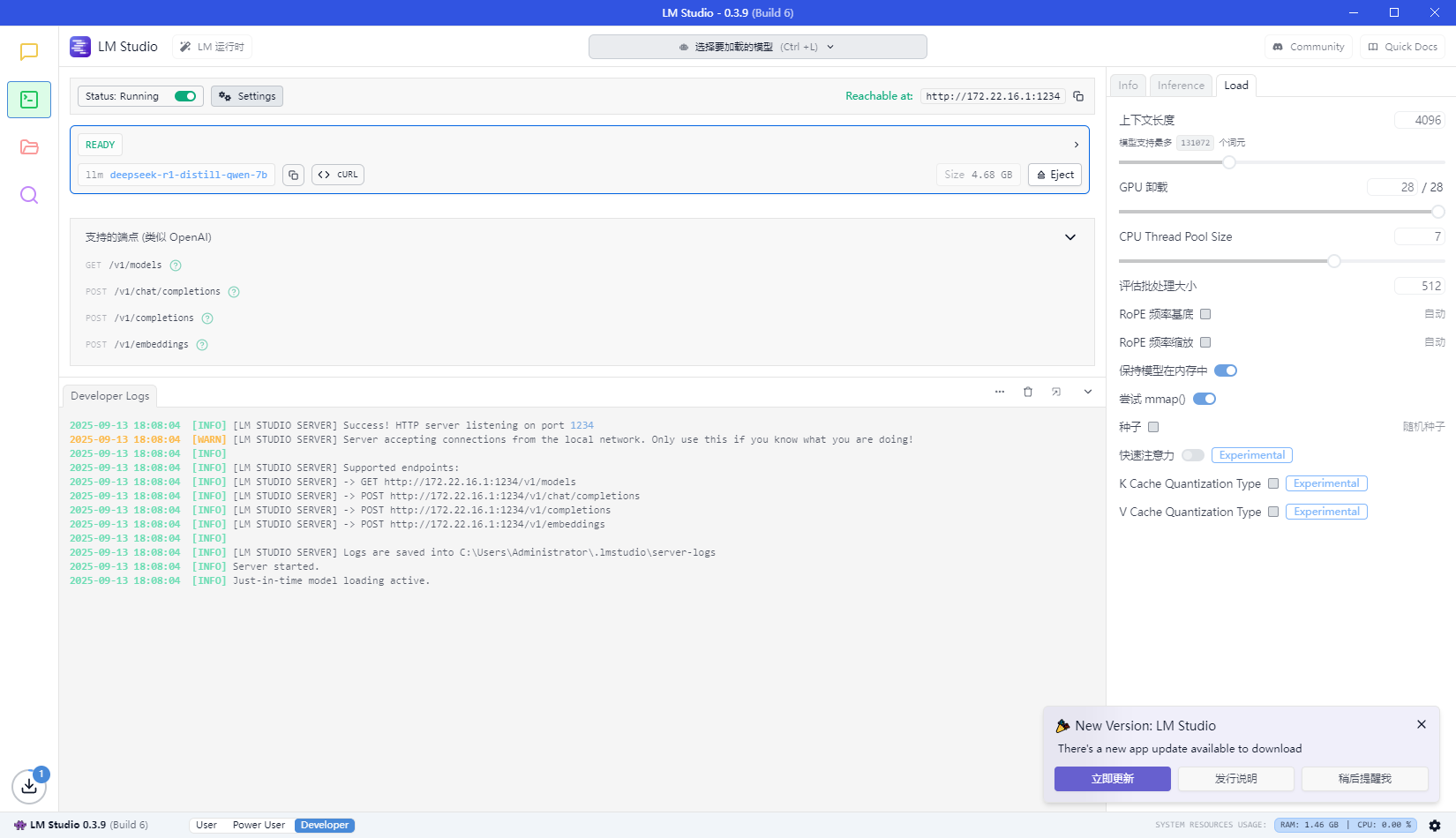Switch to User mode
This screenshot has height=838, width=1456.
pyautogui.click(x=206, y=826)
